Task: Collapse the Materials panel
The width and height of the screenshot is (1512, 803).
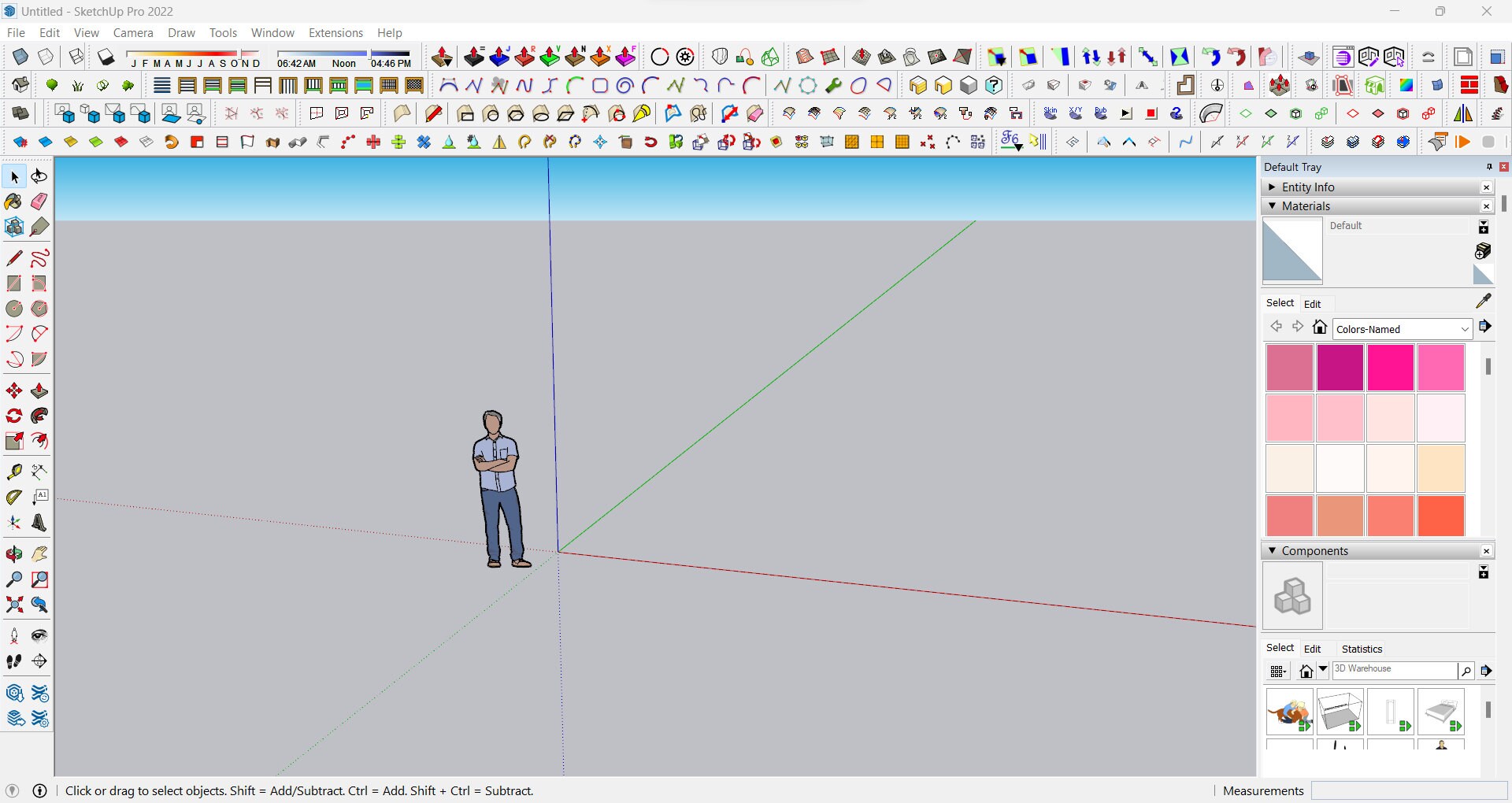Action: pos(1273,205)
